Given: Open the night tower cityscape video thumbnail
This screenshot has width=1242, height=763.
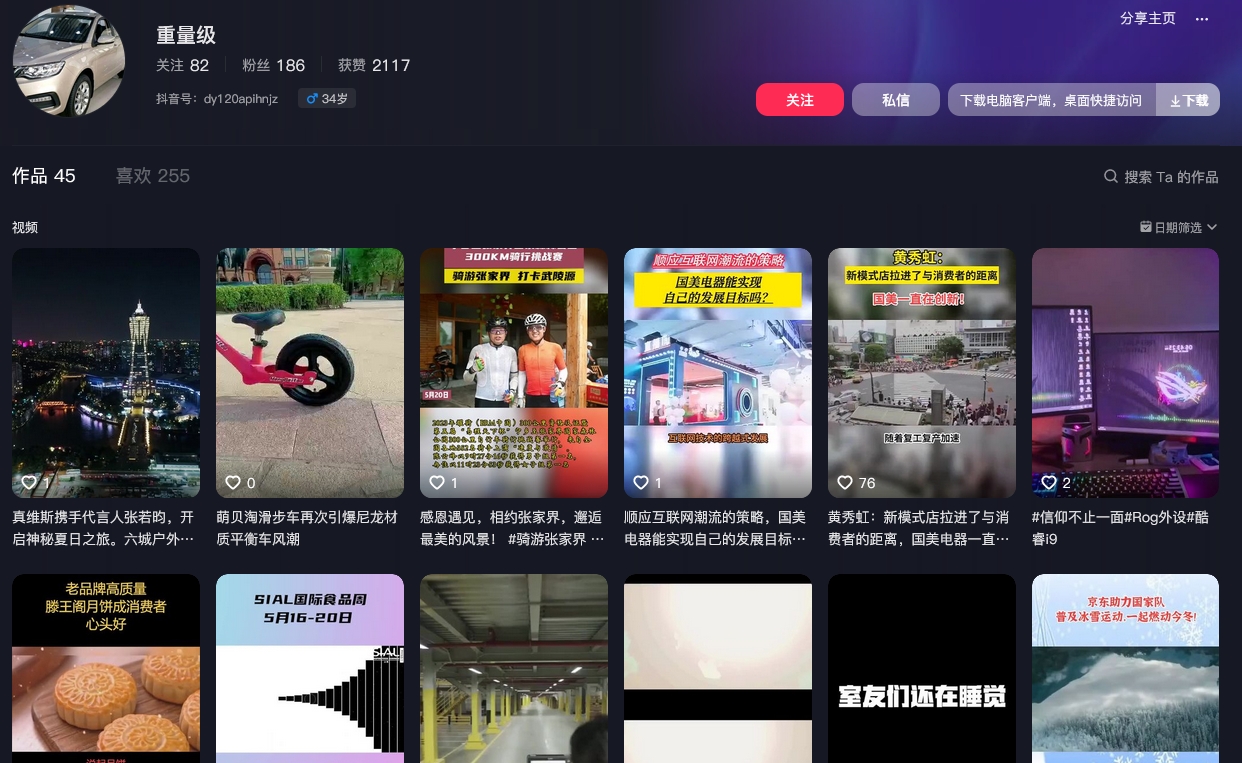Looking at the screenshot, I should tap(106, 373).
